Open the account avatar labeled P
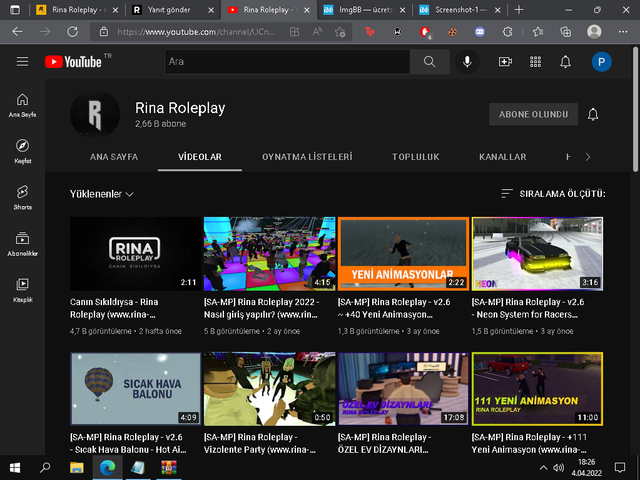 602,62
